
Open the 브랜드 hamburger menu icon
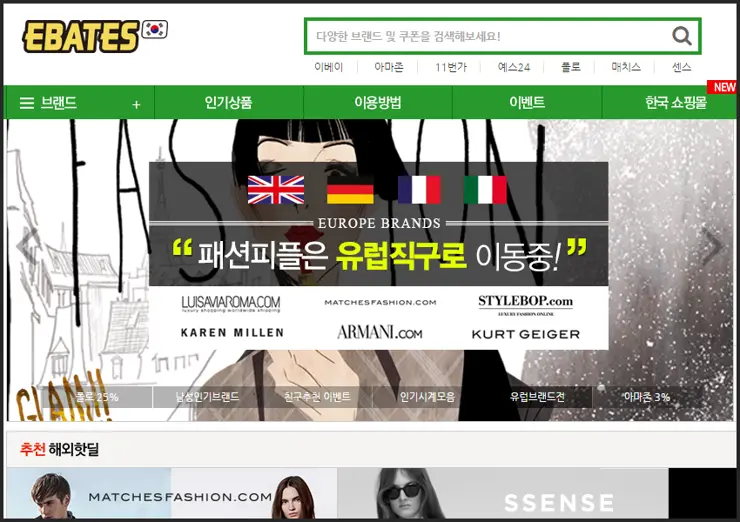tap(27, 103)
